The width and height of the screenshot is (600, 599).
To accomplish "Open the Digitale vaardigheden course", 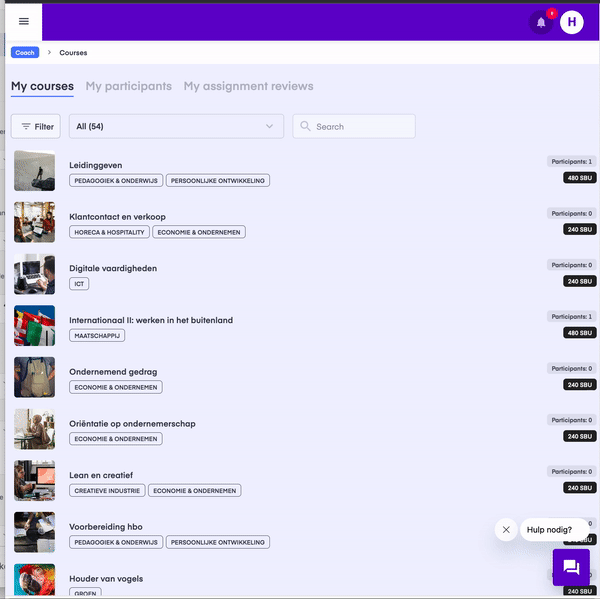I will click(x=113, y=268).
